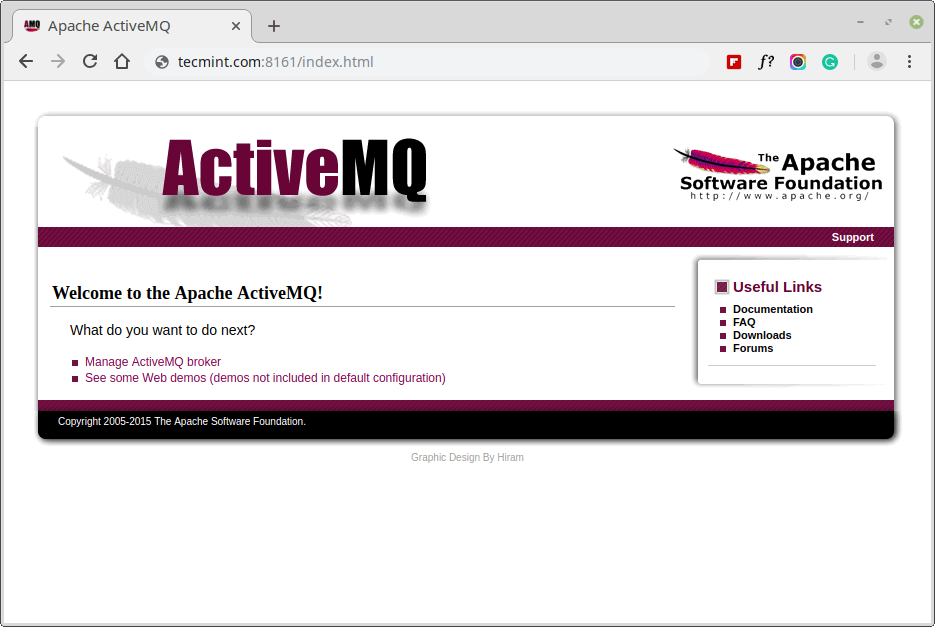
Task: Open the Chrome three-dot menu
Action: pyautogui.click(x=909, y=61)
